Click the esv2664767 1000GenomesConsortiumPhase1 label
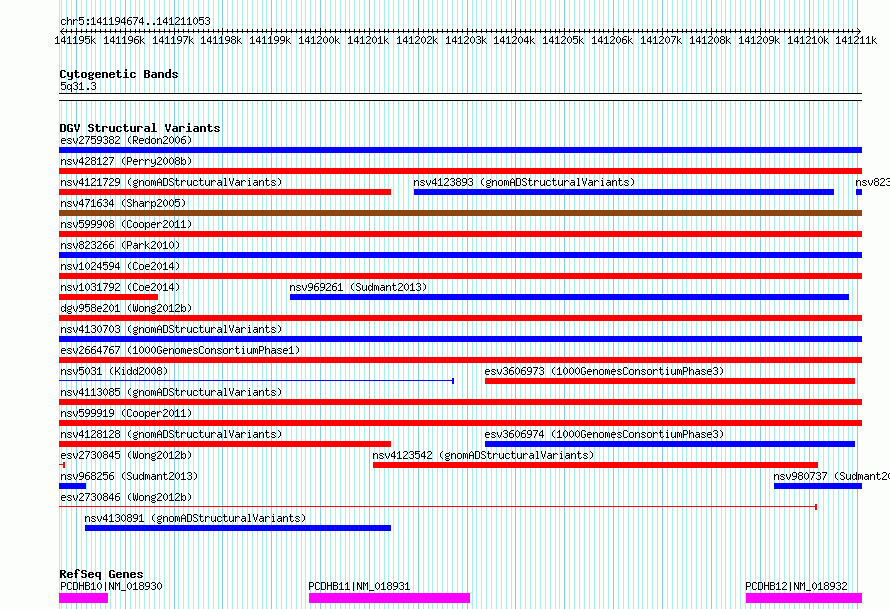Viewport: 890px width, 609px height. click(180, 350)
